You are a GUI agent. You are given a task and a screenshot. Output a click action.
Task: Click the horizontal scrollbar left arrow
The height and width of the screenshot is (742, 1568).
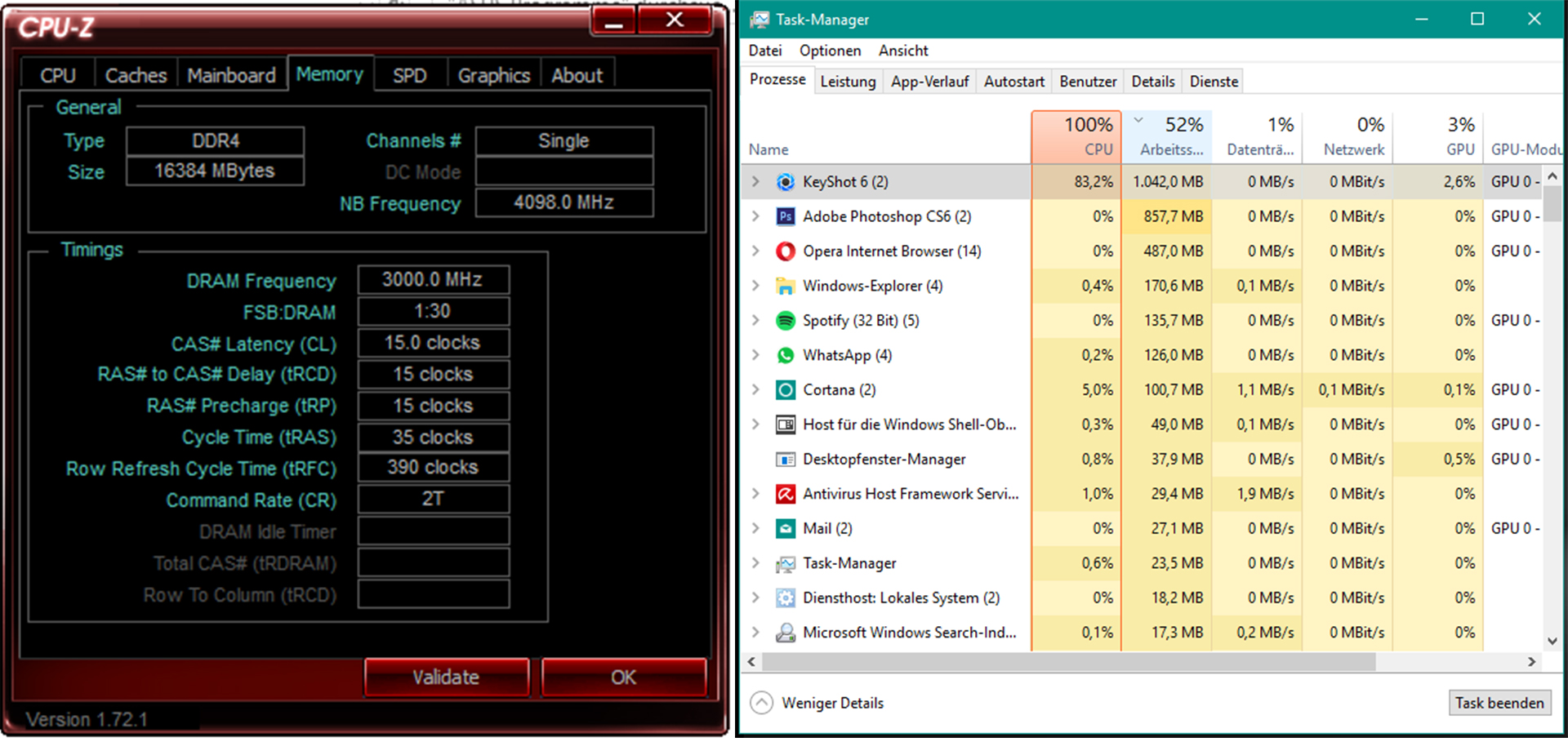coord(751,662)
